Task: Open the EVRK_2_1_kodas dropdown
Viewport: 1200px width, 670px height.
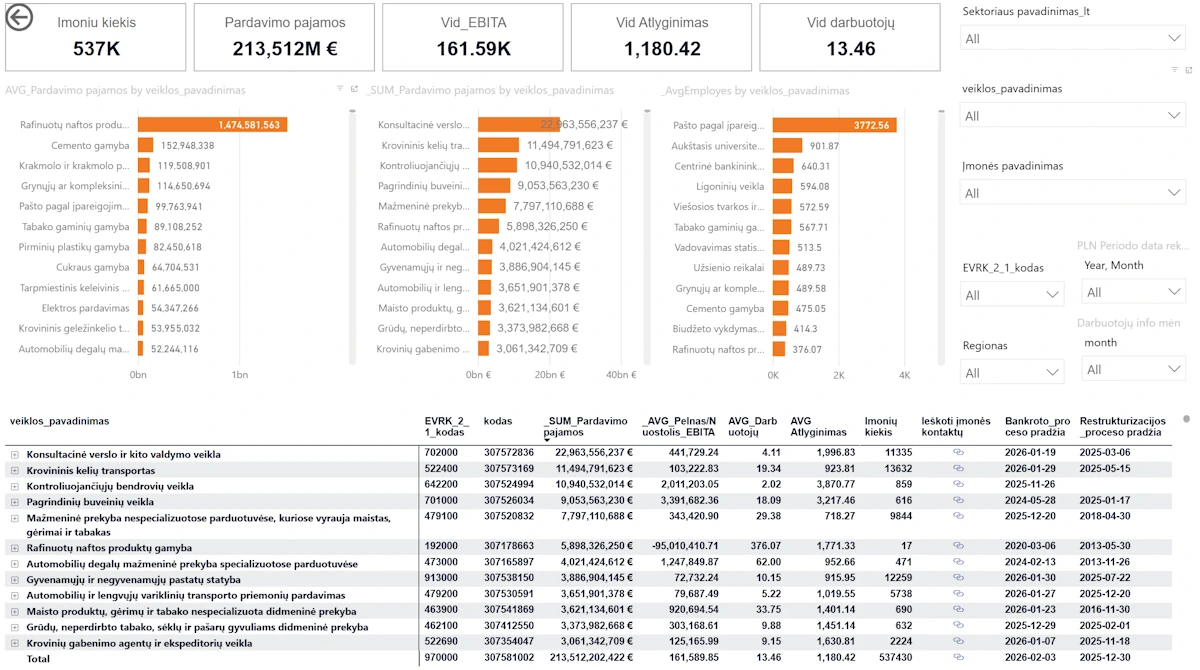Action: [1012, 295]
